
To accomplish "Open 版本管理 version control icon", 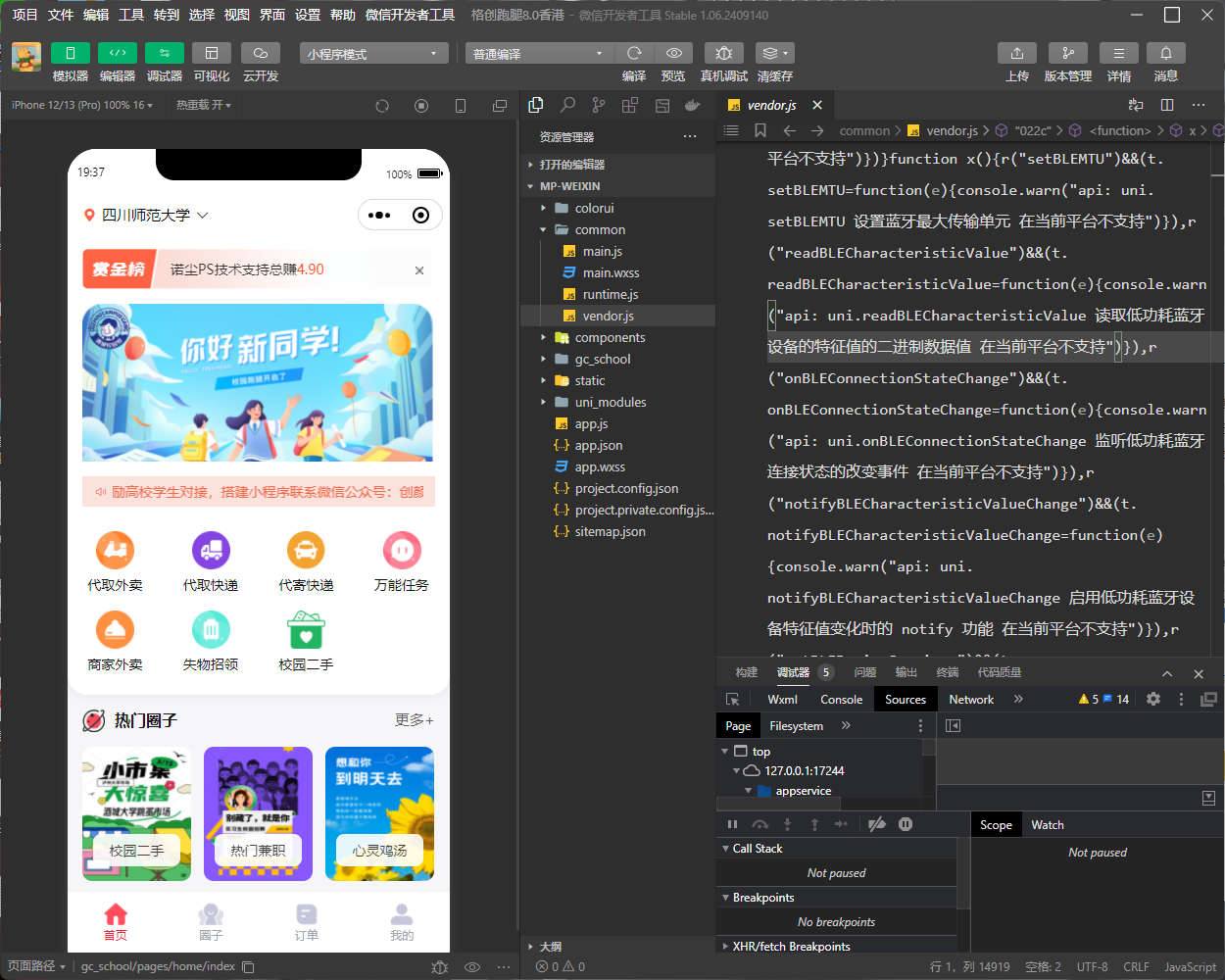I will pyautogui.click(x=1067, y=53).
